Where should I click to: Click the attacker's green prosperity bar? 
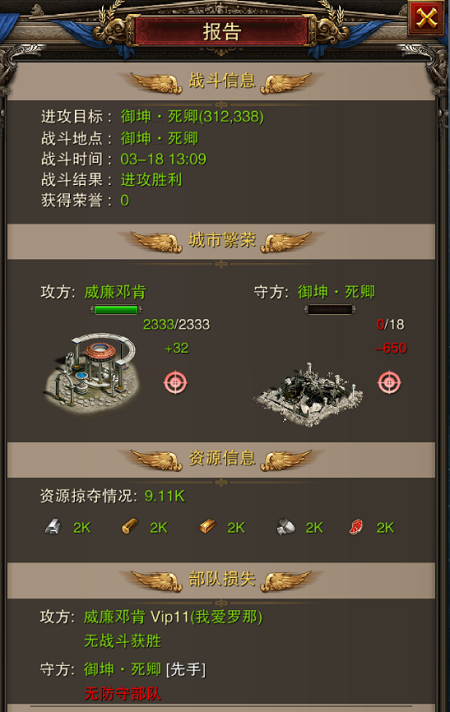click(116, 310)
